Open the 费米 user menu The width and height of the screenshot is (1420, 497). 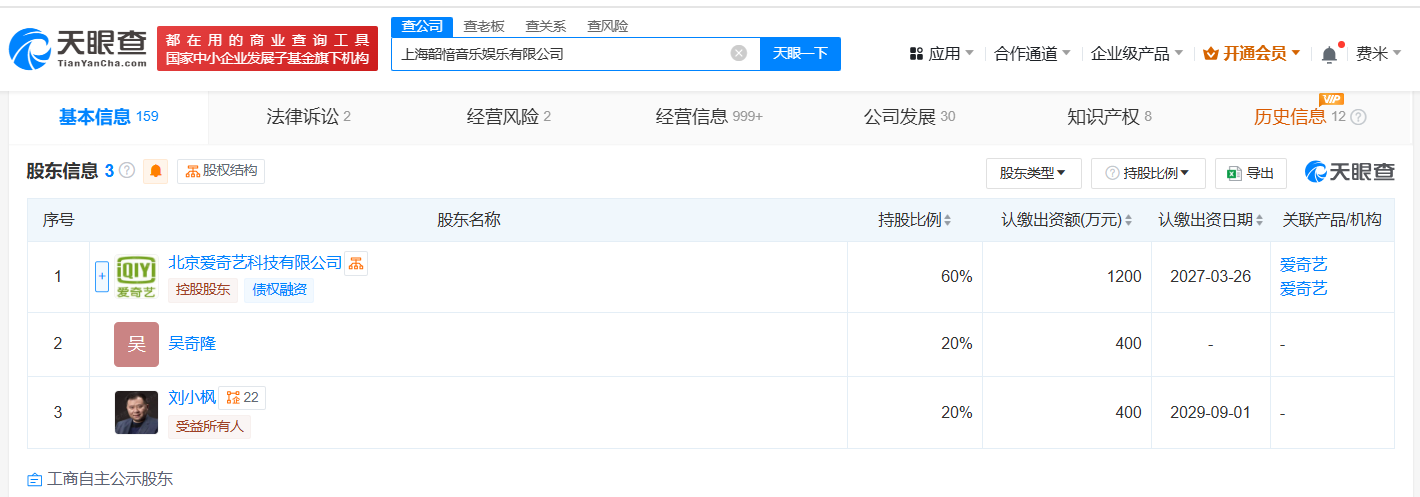(x=1378, y=54)
